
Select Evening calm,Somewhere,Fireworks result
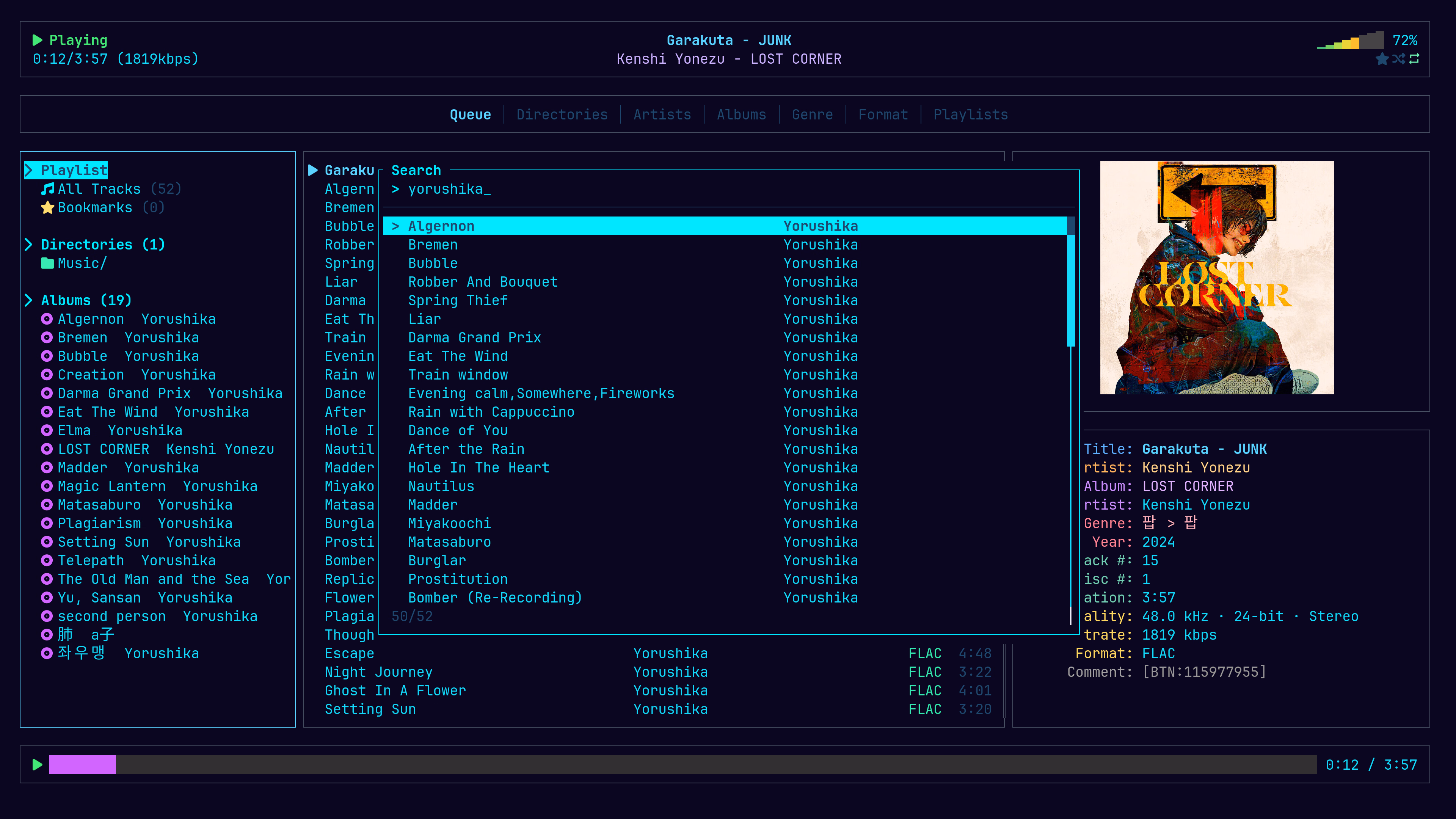[x=725, y=394]
